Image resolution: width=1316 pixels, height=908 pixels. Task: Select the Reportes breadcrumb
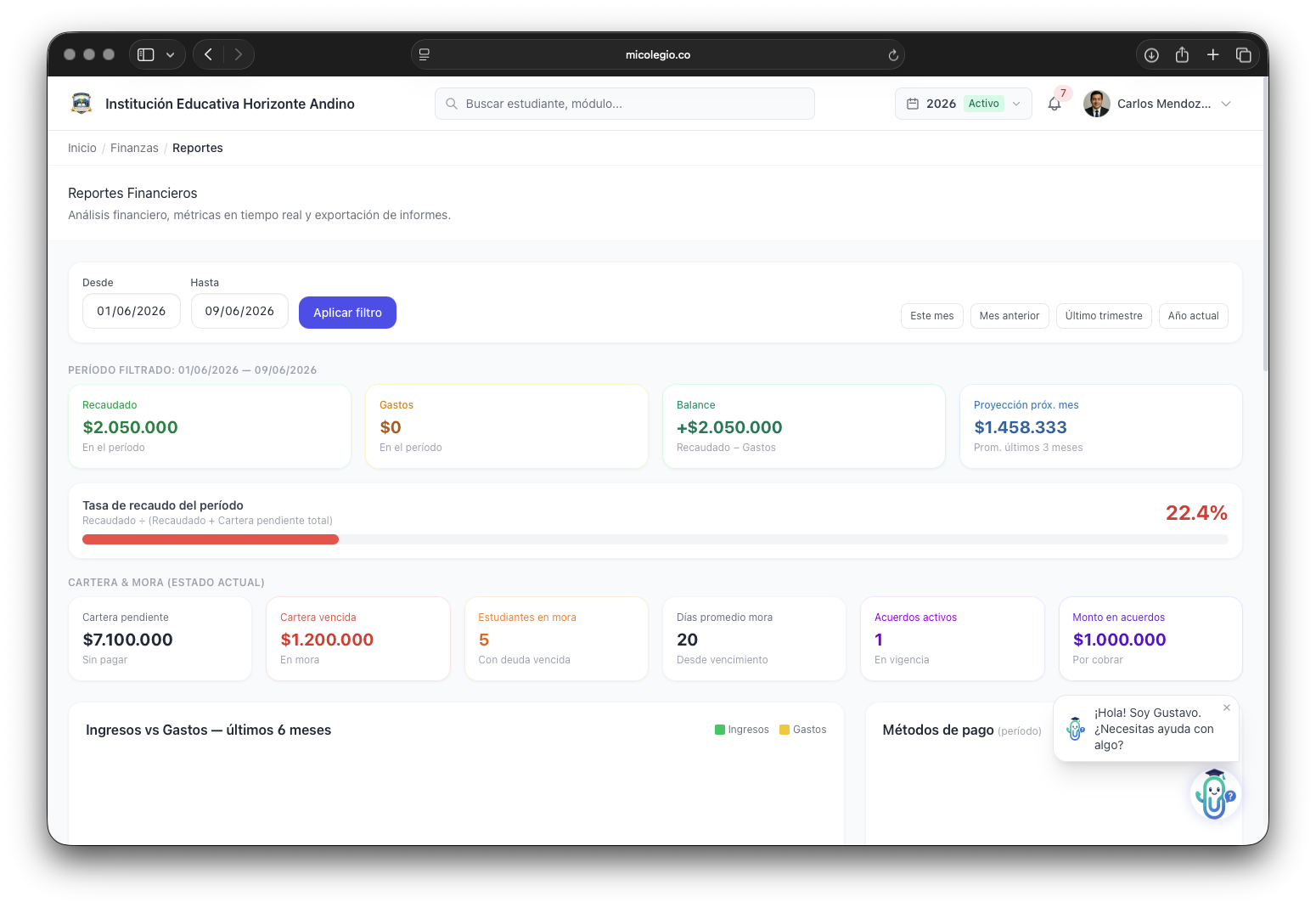click(x=198, y=148)
